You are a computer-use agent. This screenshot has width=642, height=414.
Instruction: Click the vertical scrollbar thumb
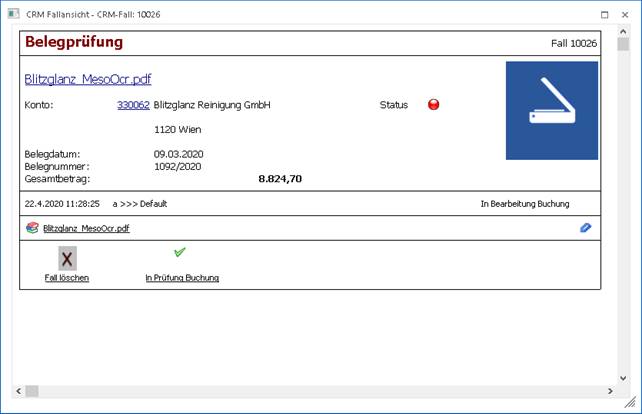tap(623, 44)
